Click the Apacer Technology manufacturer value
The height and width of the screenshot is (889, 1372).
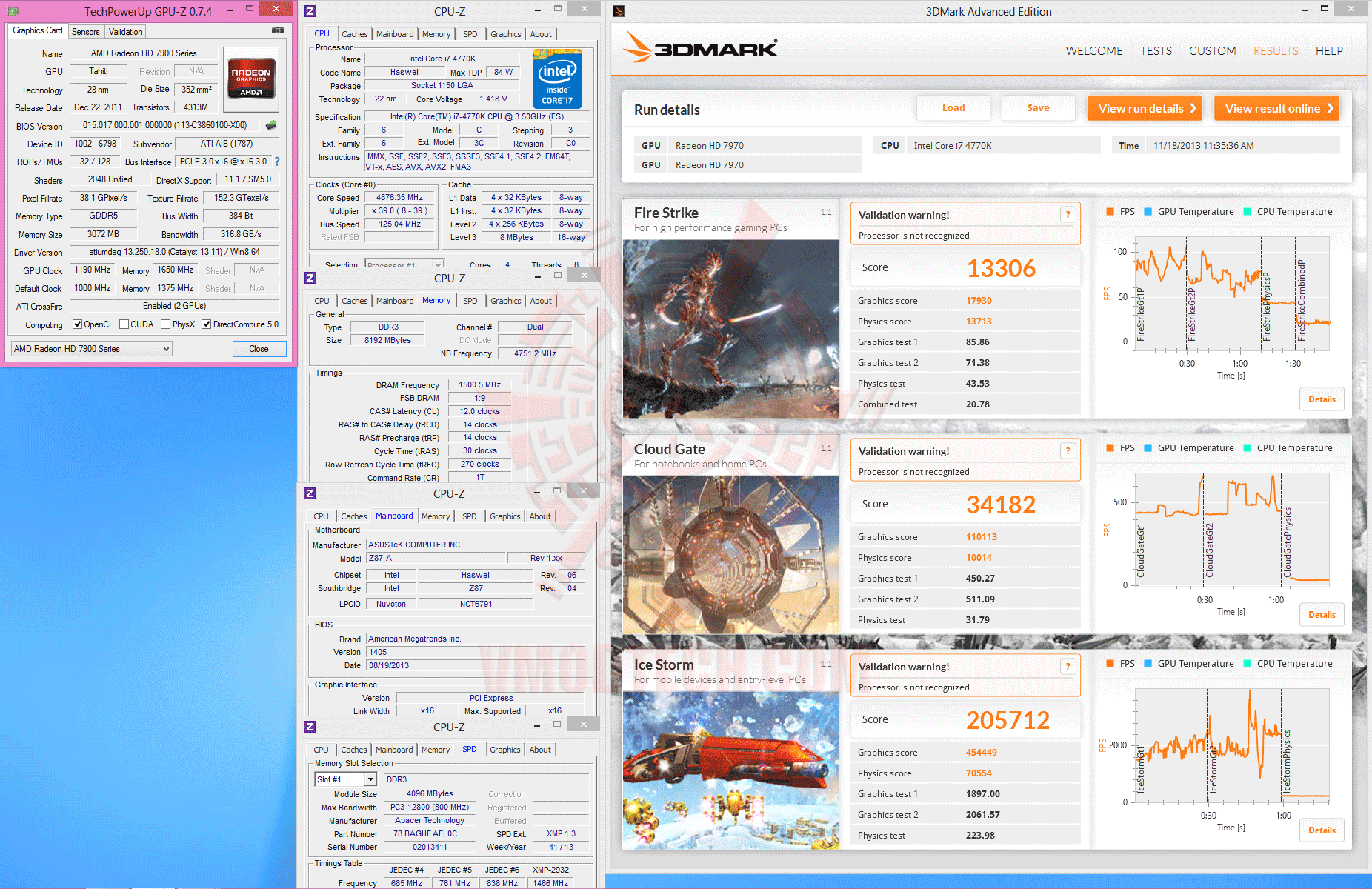point(430,821)
